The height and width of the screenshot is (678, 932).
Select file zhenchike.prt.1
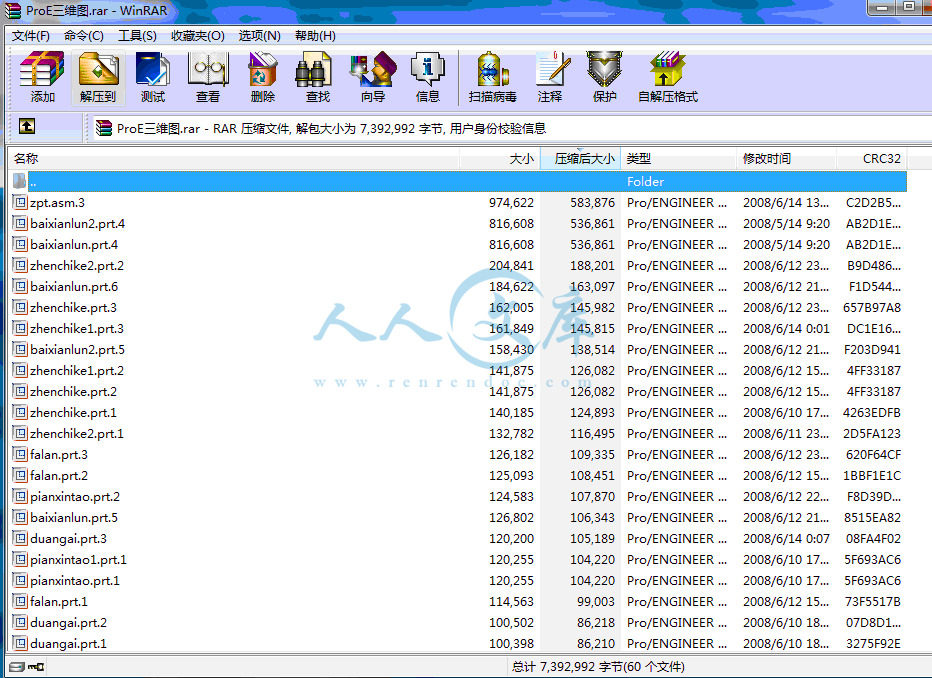pyautogui.click(x=458, y=412)
